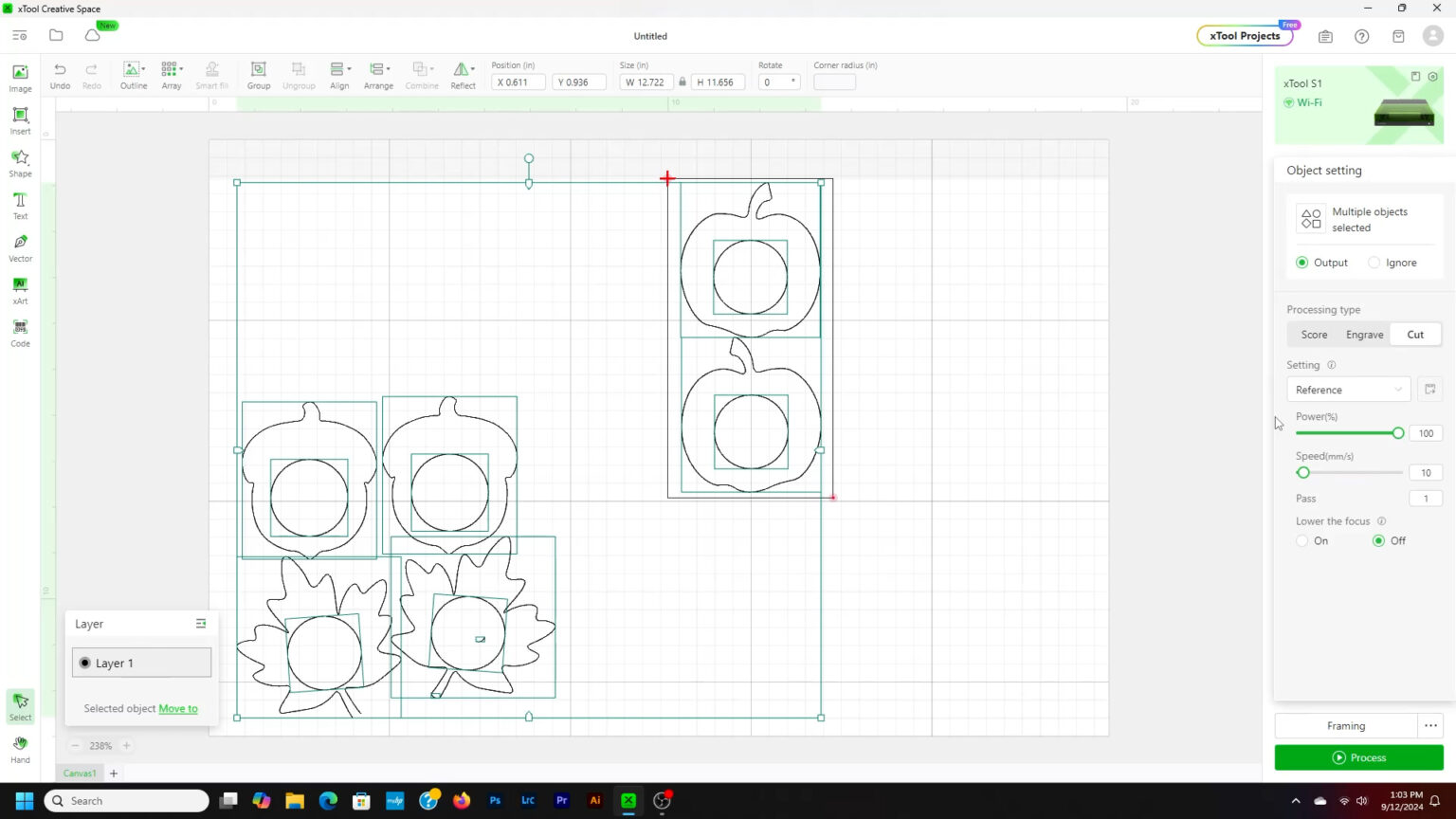
Task: Select the Ignore radio option
Action: 1374,263
